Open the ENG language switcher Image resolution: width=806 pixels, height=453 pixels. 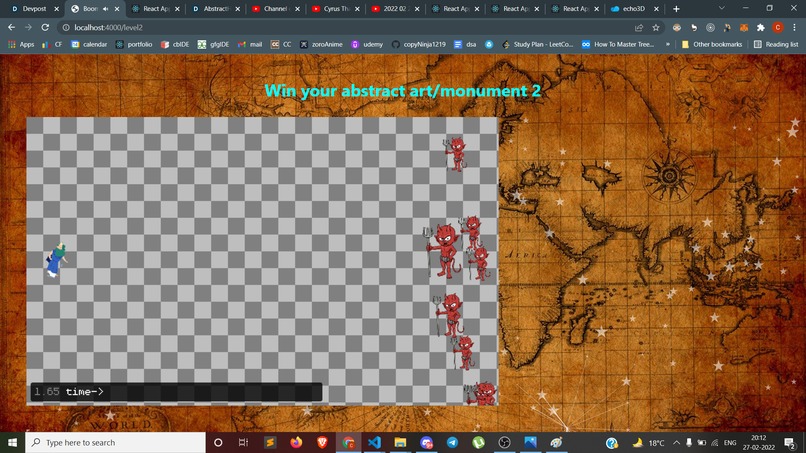729,443
